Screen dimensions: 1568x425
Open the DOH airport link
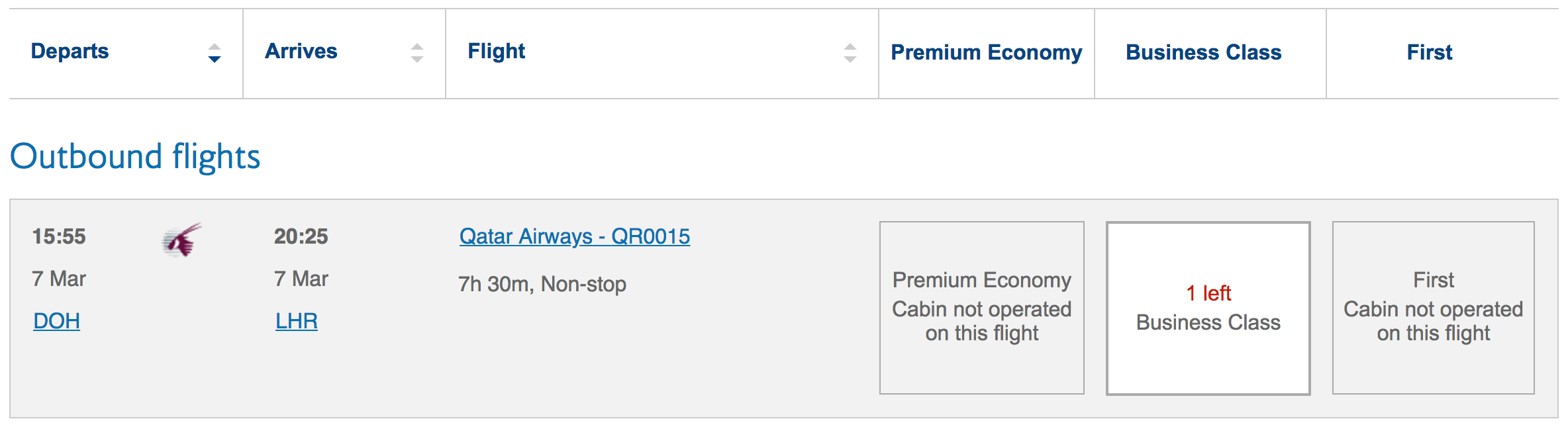click(56, 321)
